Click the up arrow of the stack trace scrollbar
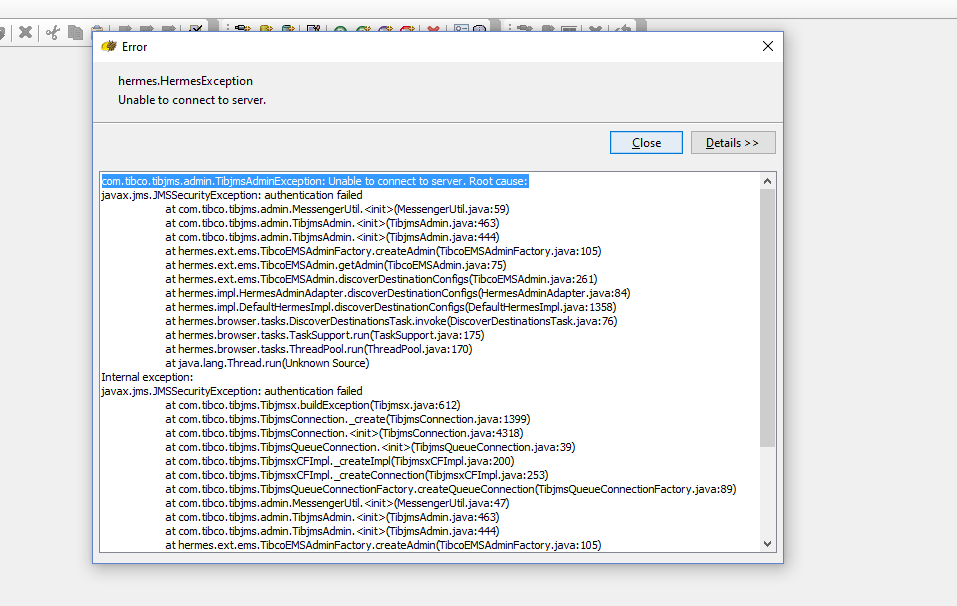The height and width of the screenshot is (606, 957). [x=767, y=181]
